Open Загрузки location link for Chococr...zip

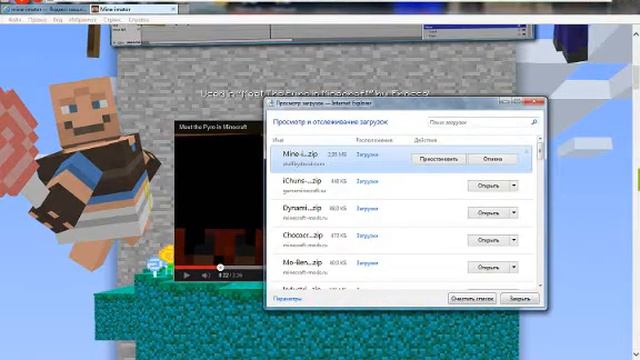click(367, 236)
